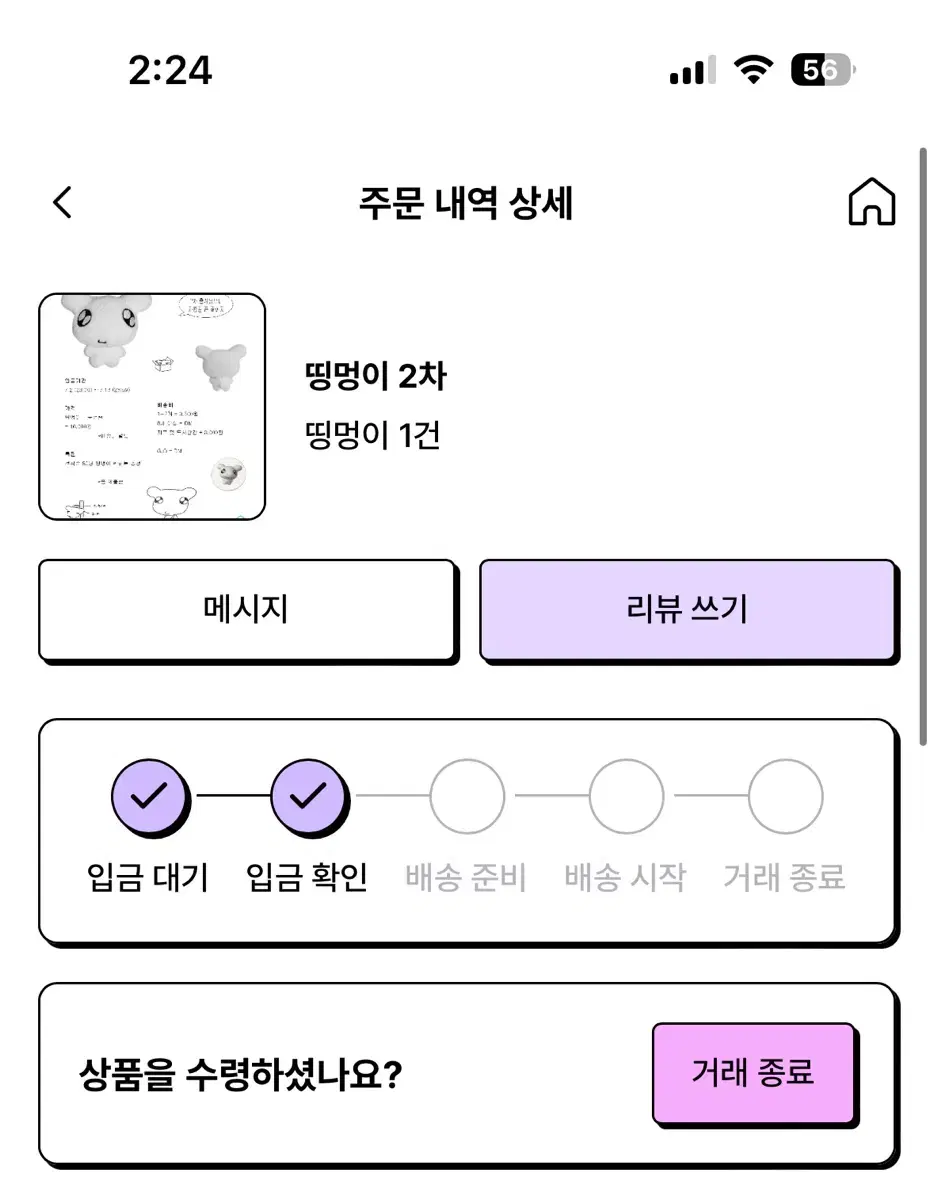This screenshot has width=934, height=1200.
Task: Tap the 주문 내역 상세 page title
Action: coord(466,204)
